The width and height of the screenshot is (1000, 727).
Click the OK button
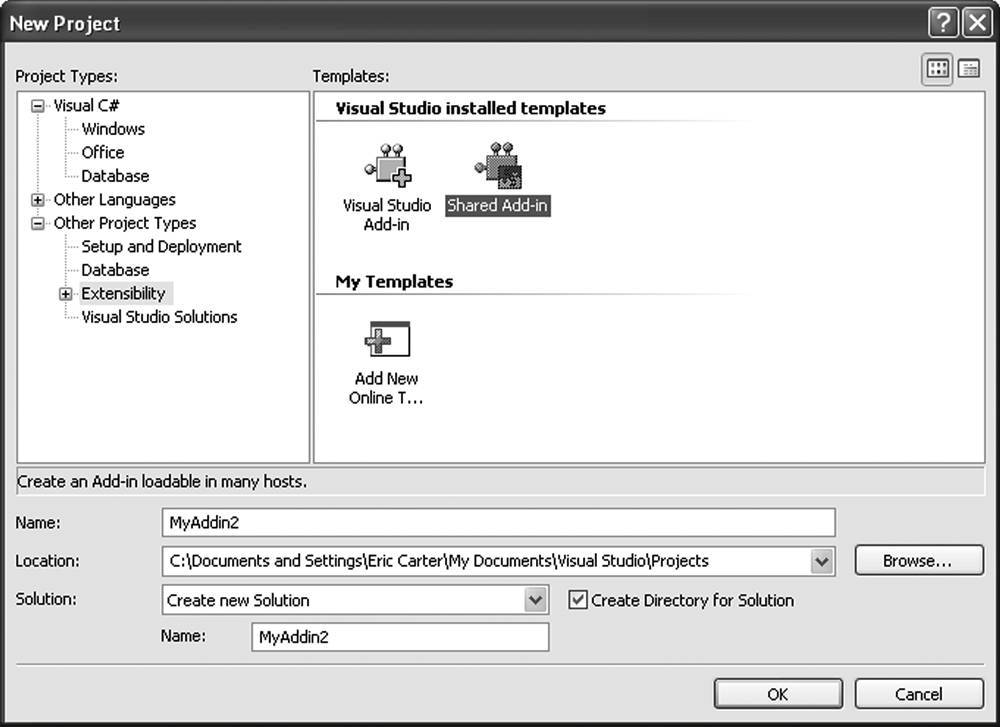[778, 694]
